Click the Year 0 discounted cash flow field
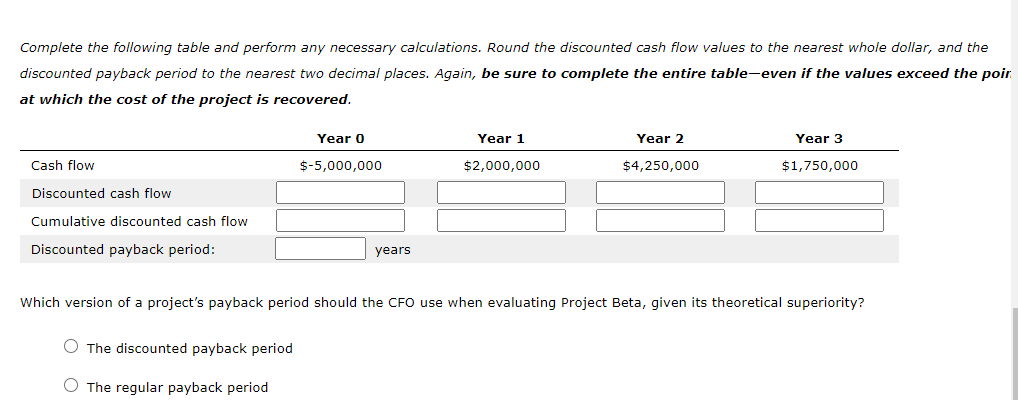The width and height of the screenshot is (1018, 400). pos(340,192)
